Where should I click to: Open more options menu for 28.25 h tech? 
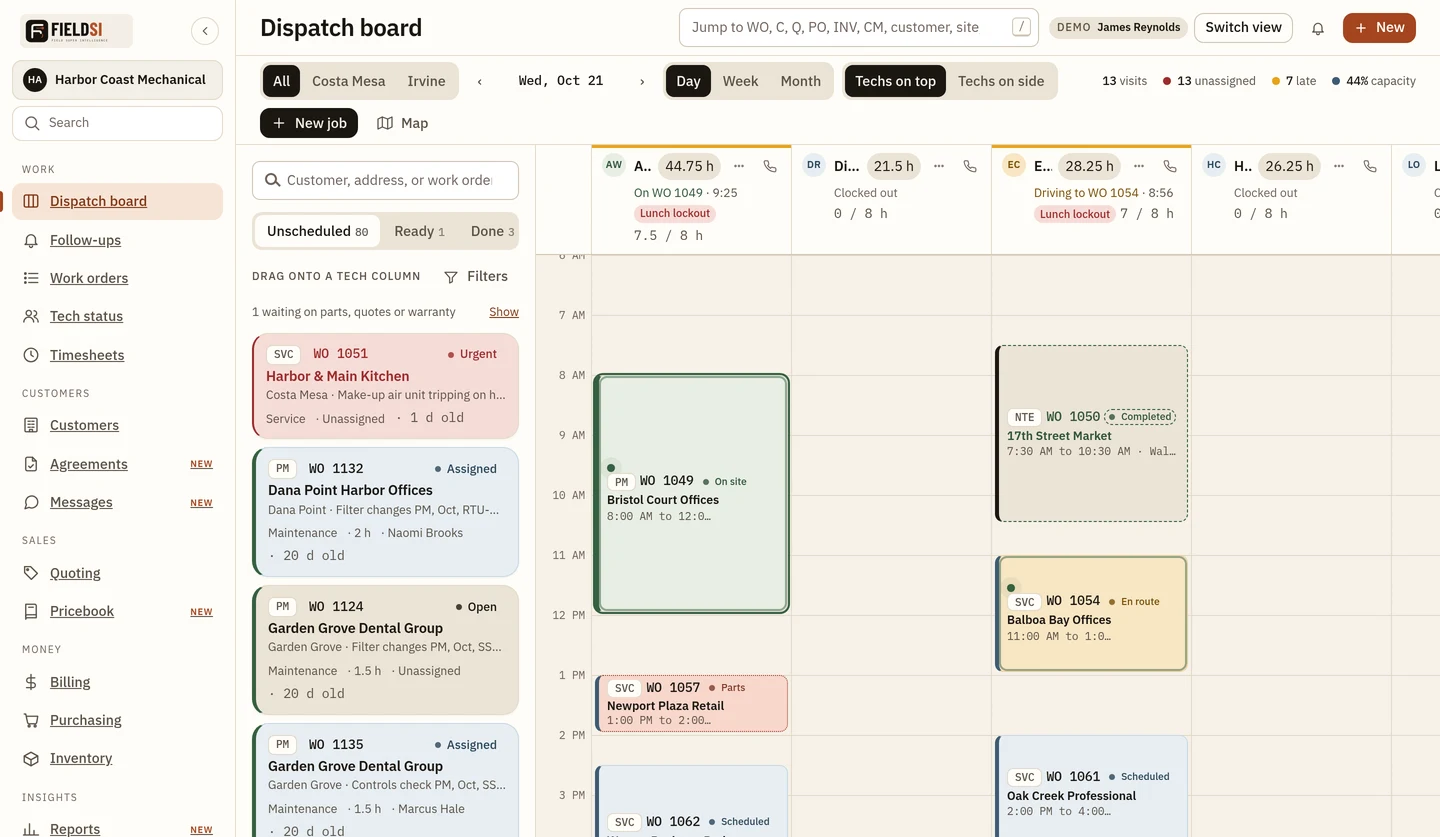coord(1139,166)
